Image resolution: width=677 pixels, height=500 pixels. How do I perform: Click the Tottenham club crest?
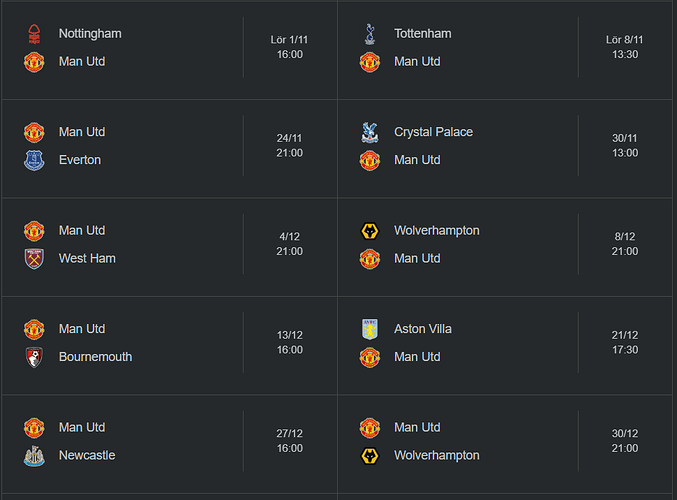point(370,34)
